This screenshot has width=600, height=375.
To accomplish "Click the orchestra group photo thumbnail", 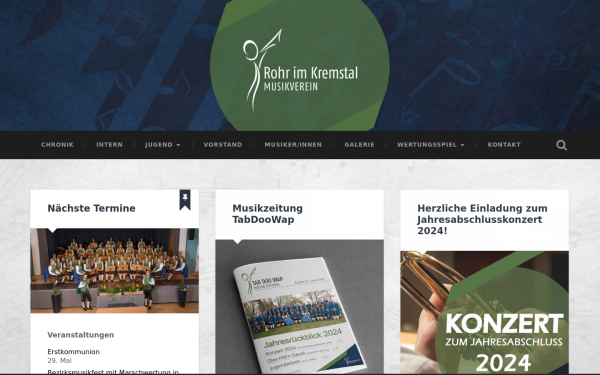I will coord(114,271).
